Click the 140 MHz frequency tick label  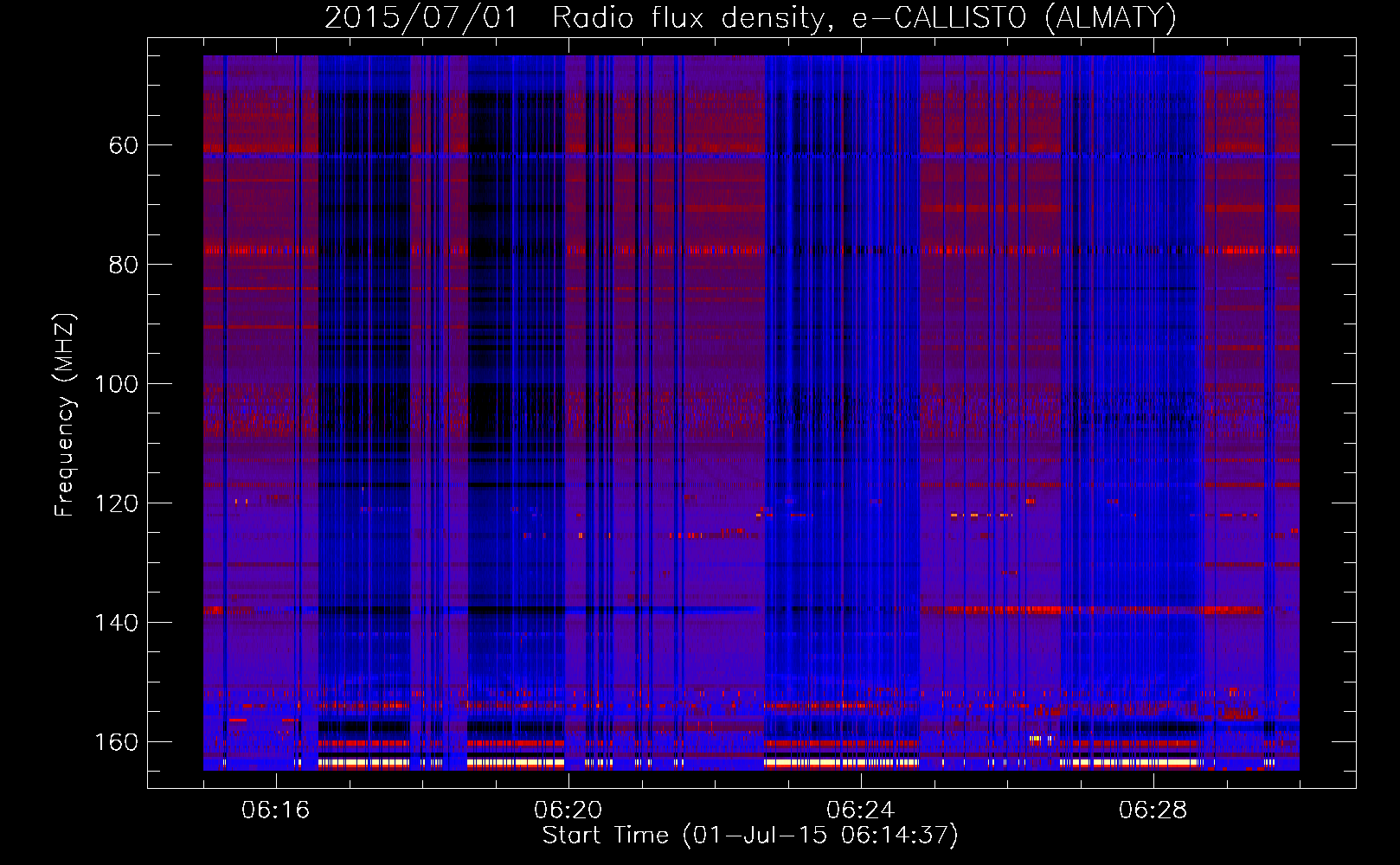tap(116, 623)
